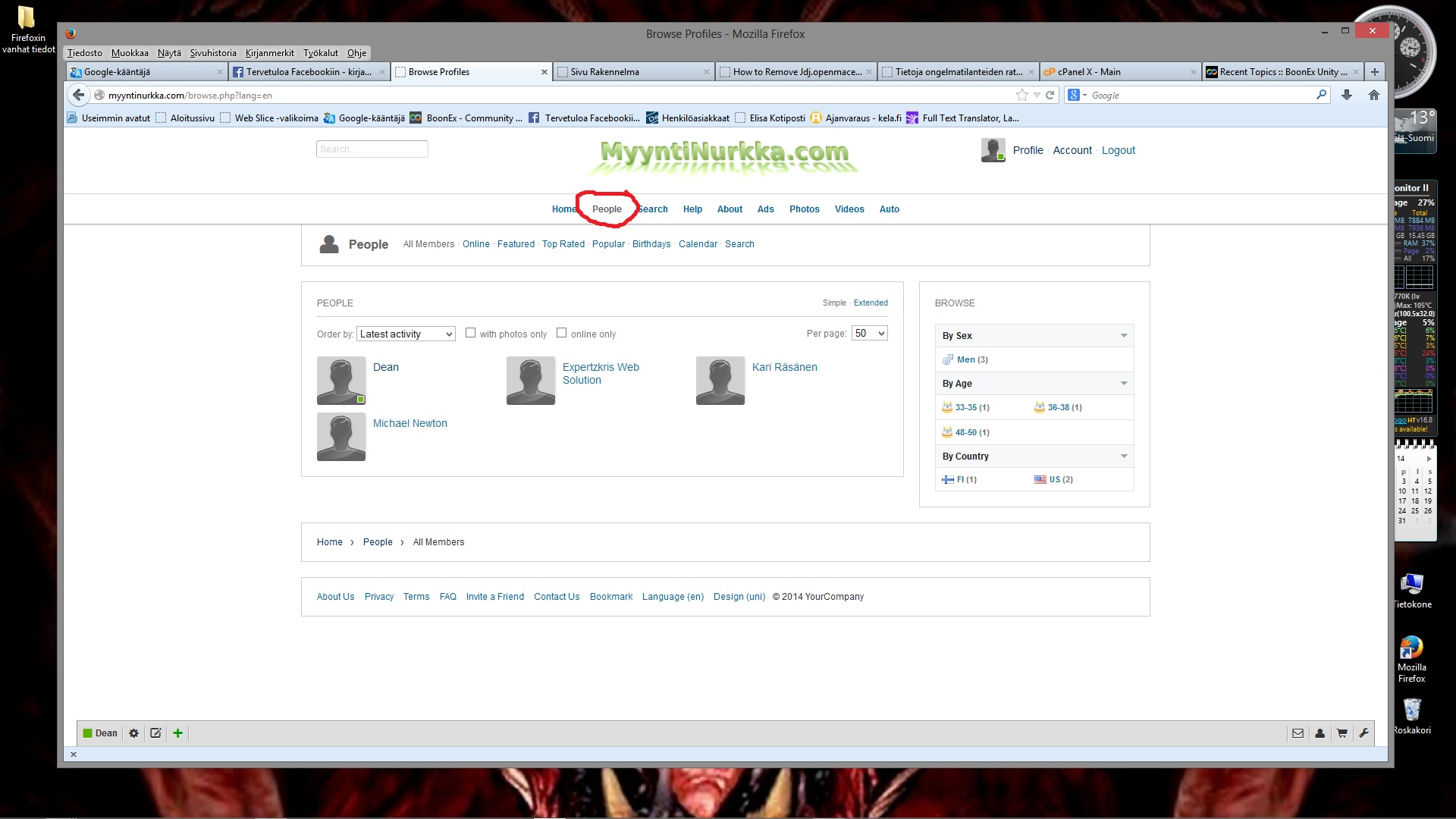
Task: Click the shopping cart icon in bottom bar
Action: pyautogui.click(x=1341, y=733)
